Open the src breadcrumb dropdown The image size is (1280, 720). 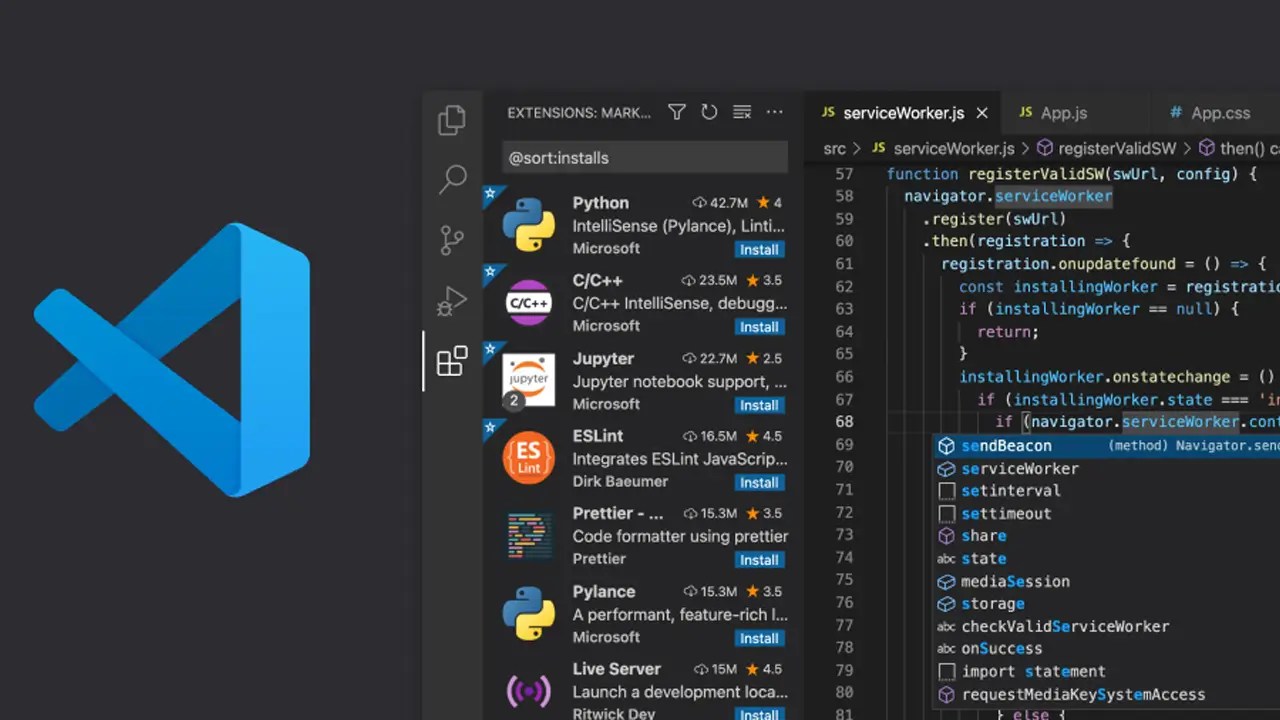pos(834,148)
